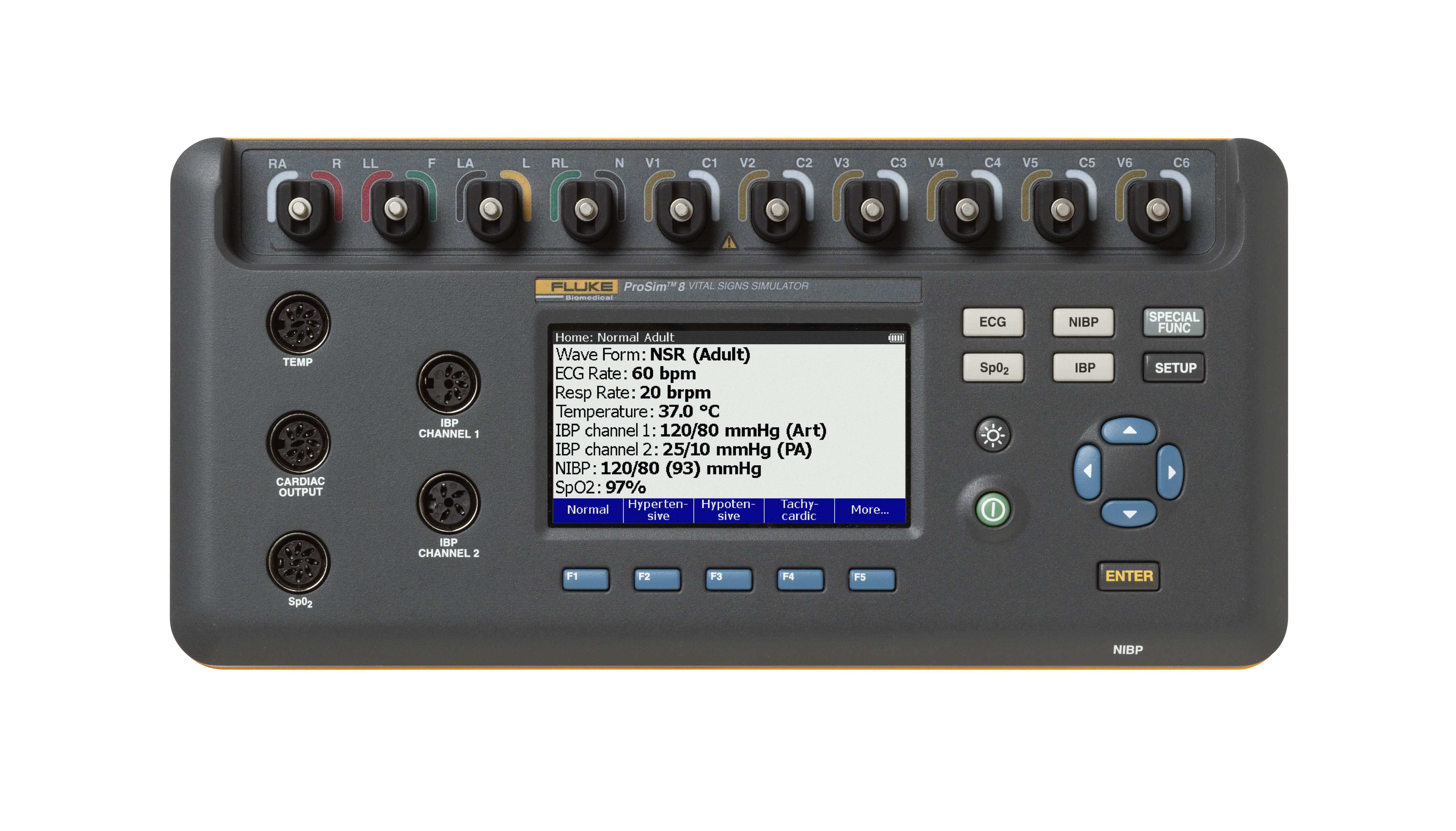Click the V4/C4 ECG lead post
This screenshot has width=1456, height=831.
coord(967,210)
